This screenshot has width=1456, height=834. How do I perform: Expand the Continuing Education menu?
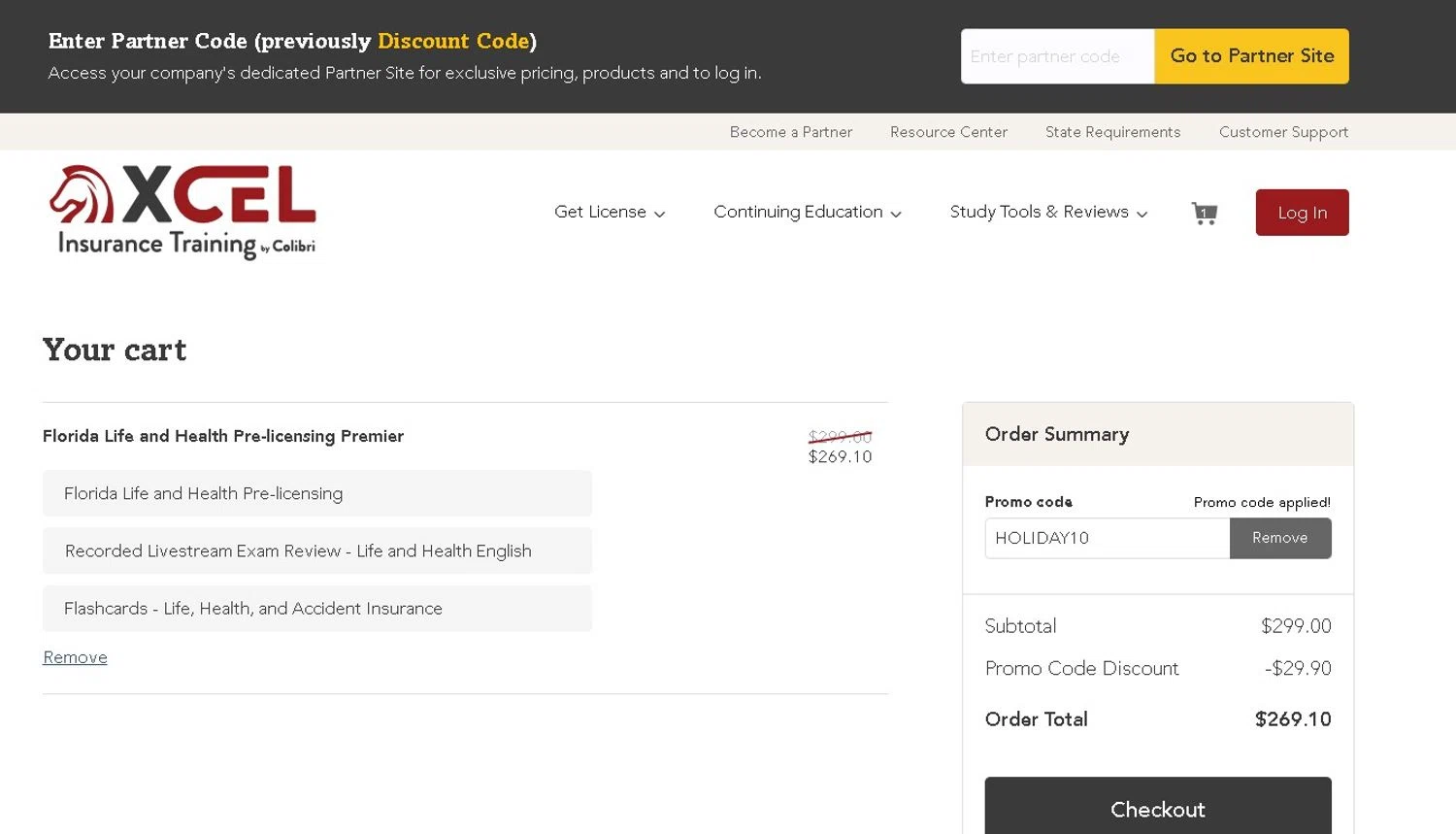click(x=808, y=213)
